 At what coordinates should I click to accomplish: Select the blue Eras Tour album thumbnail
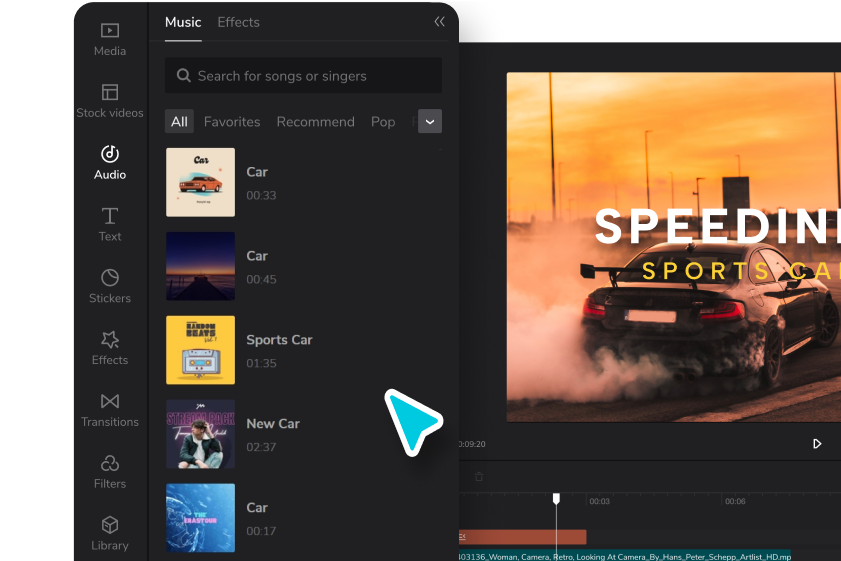point(201,518)
